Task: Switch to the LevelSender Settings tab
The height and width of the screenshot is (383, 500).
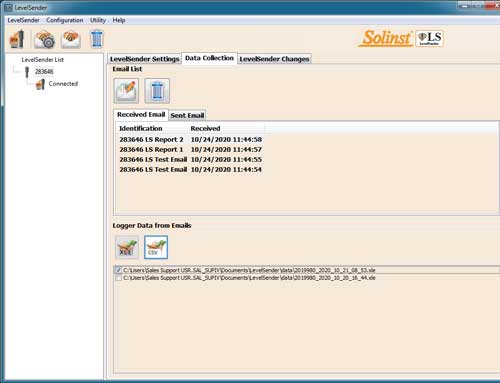Action: click(x=144, y=59)
